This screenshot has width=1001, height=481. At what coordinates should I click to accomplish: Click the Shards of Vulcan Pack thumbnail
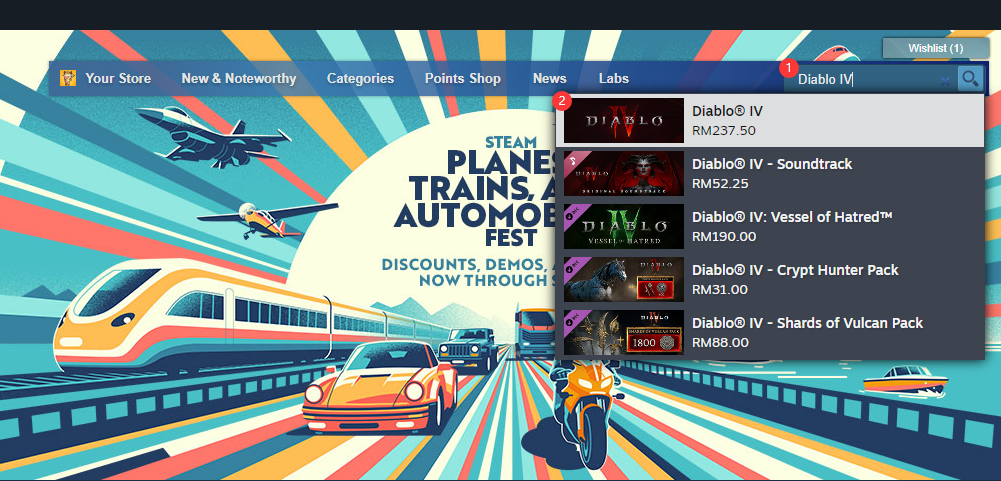(624, 332)
